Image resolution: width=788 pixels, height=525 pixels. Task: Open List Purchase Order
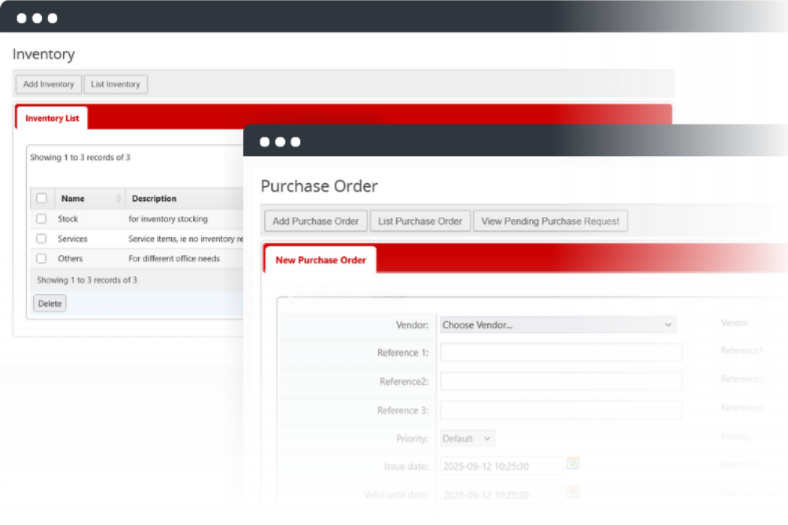[x=420, y=221]
